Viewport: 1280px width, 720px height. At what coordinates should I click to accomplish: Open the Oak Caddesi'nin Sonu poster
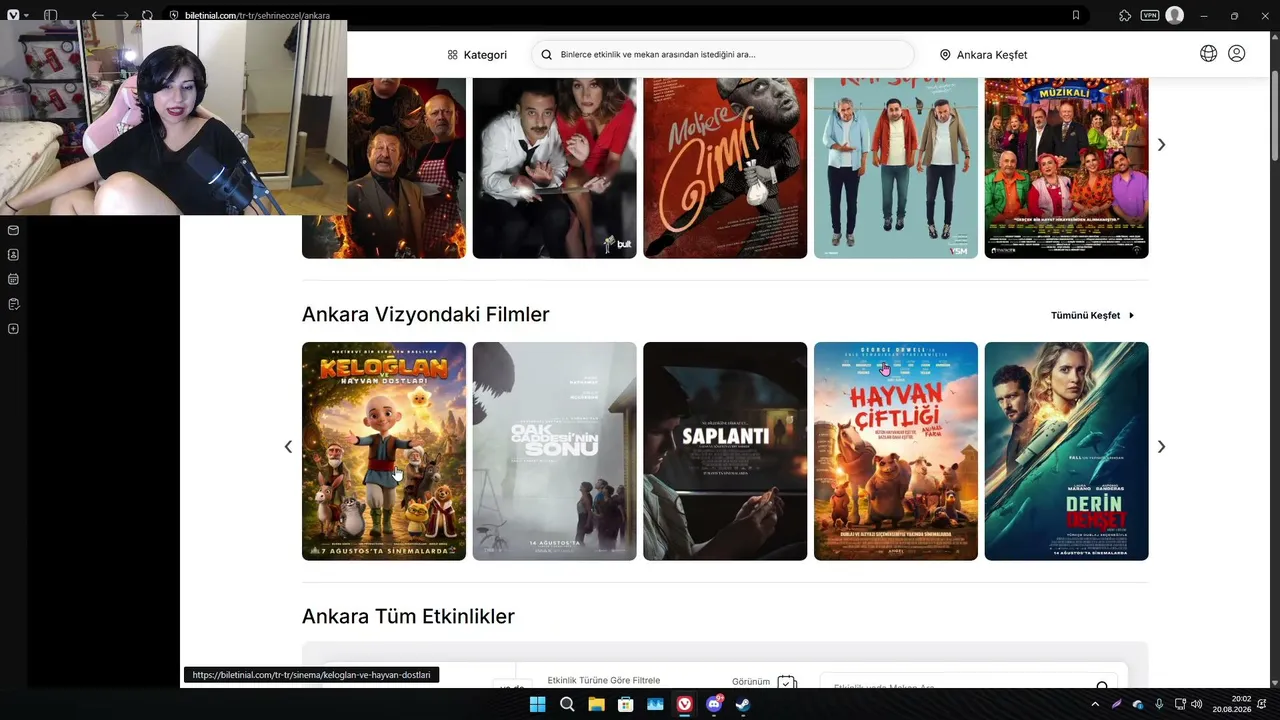554,451
